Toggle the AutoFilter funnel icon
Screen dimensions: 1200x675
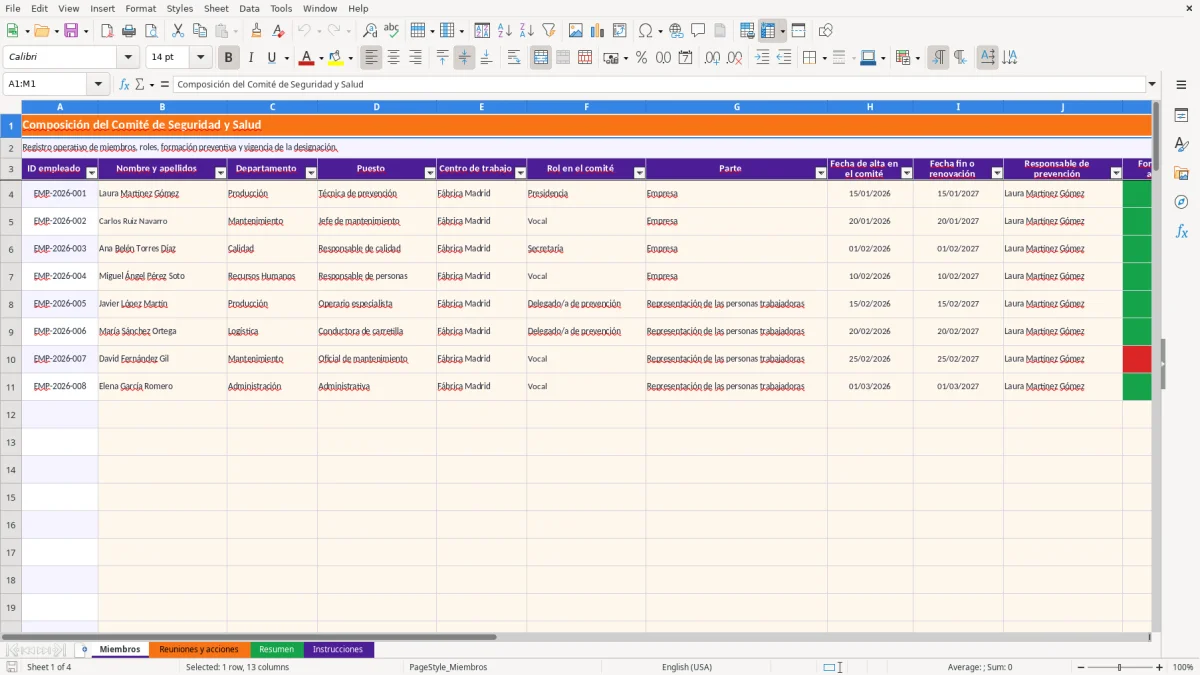(549, 31)
